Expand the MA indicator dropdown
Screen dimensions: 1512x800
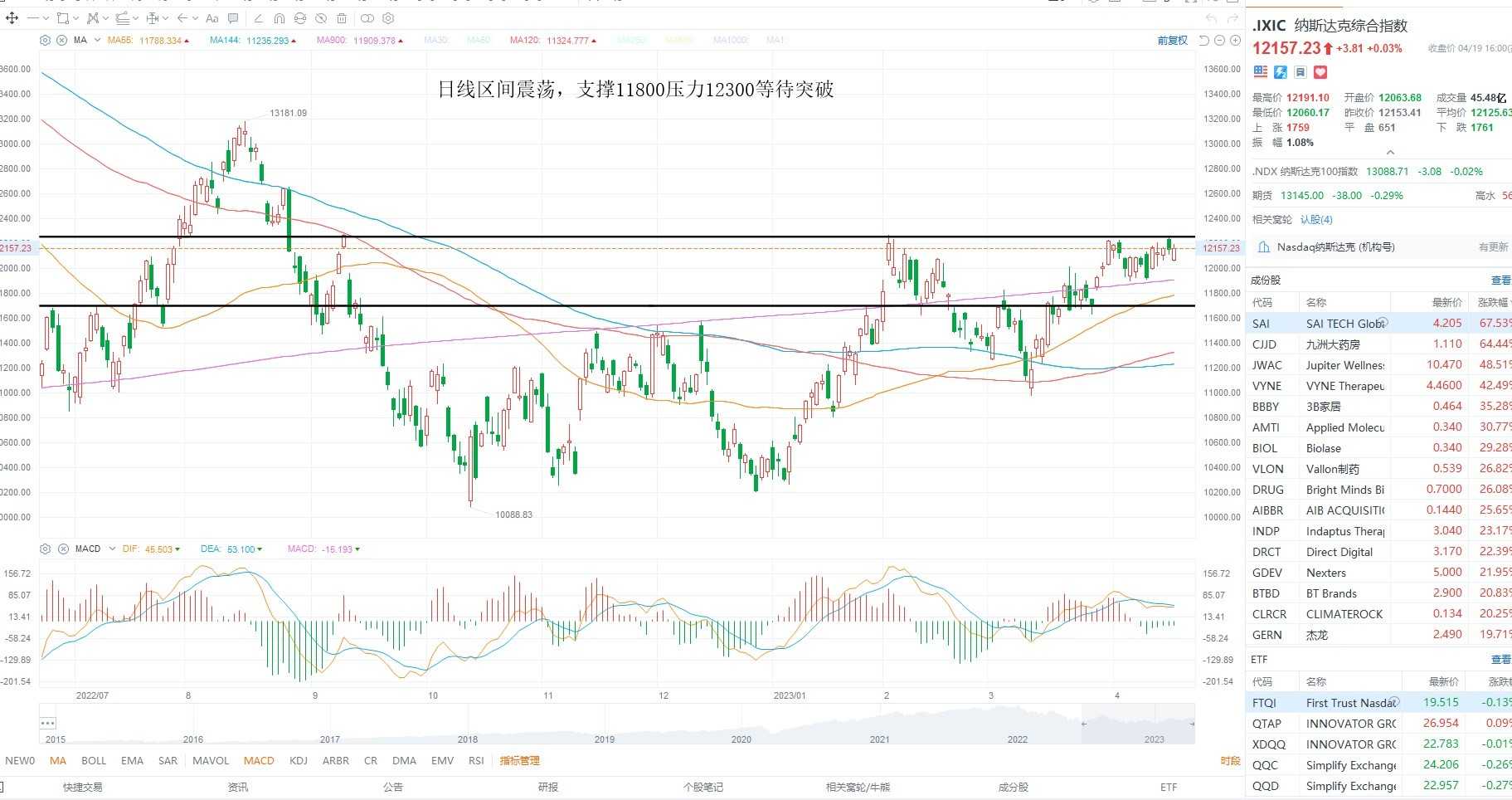(97, 40)
